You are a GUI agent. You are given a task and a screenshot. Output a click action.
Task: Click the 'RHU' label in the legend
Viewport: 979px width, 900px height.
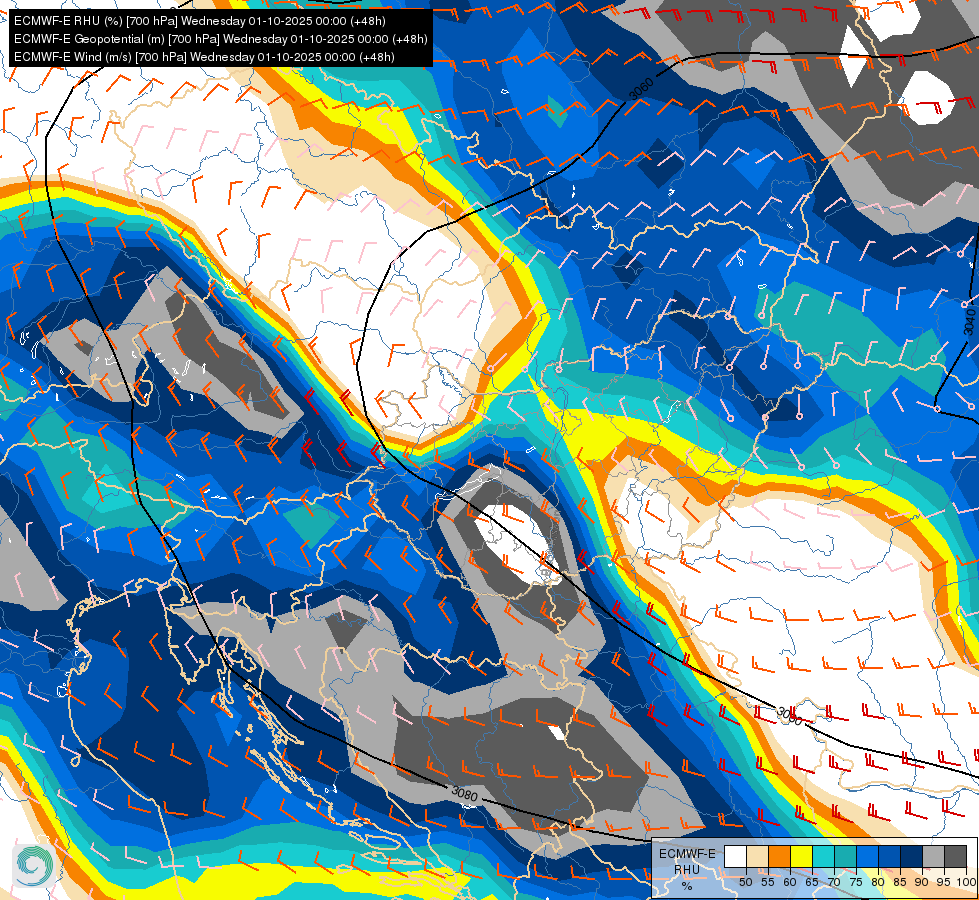(687, 870)
